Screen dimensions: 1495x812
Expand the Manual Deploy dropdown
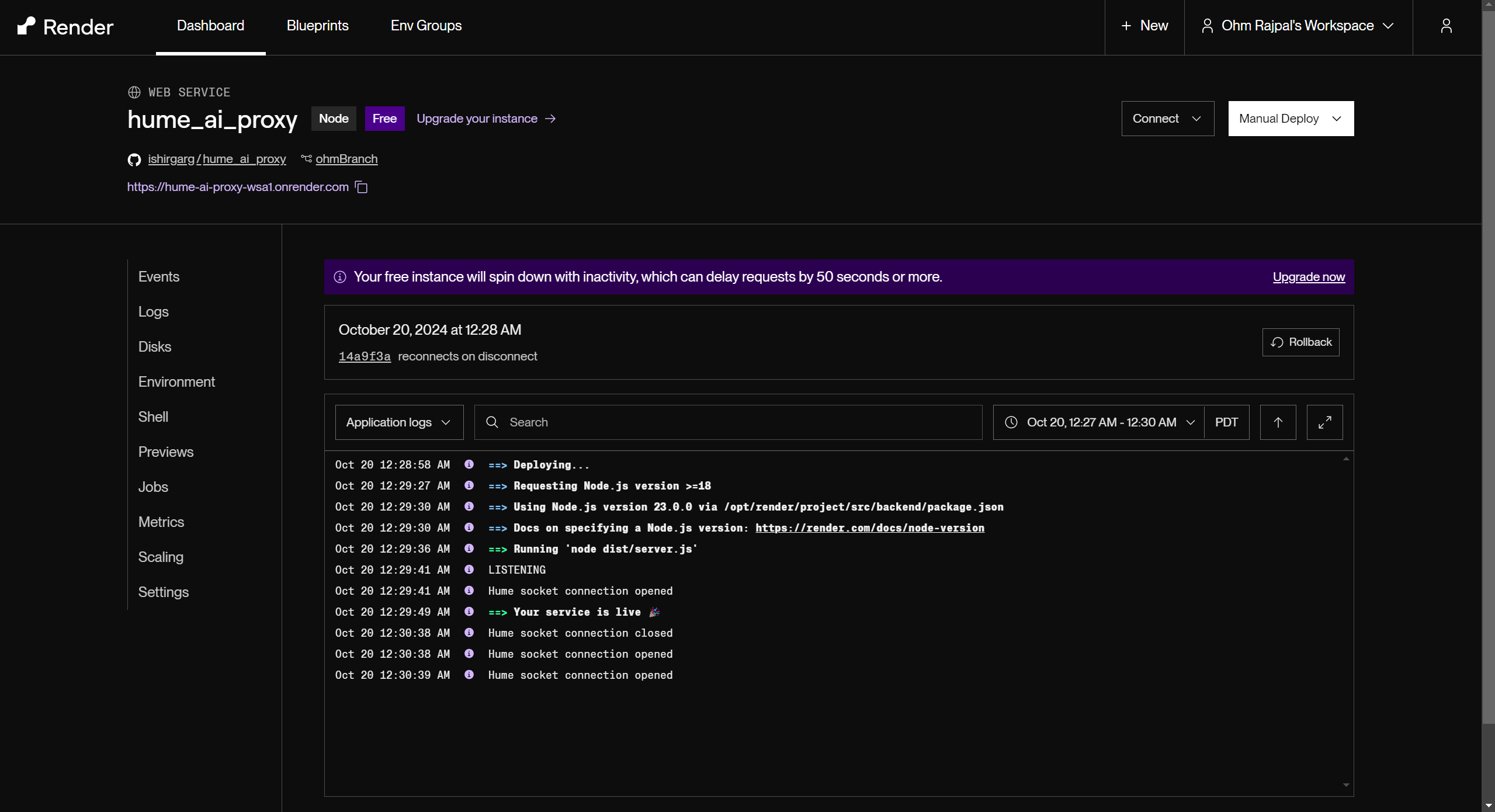point(1291,119)
